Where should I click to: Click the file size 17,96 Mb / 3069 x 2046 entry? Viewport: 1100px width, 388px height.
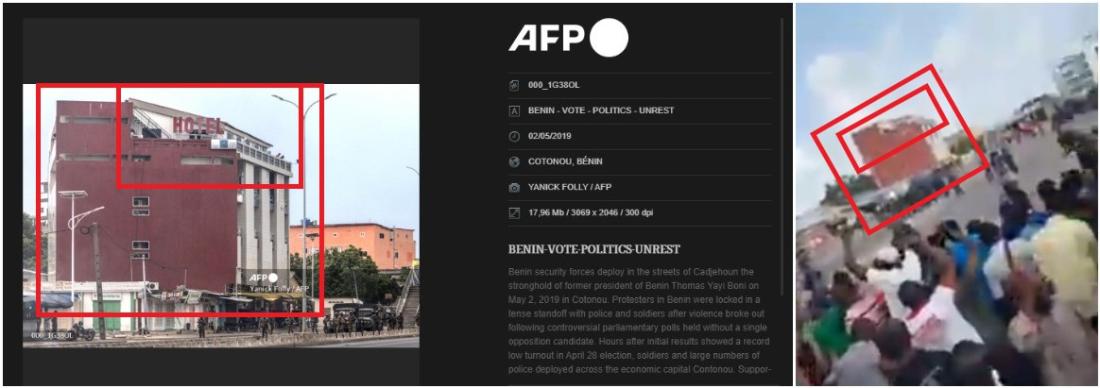click(591, 213)
